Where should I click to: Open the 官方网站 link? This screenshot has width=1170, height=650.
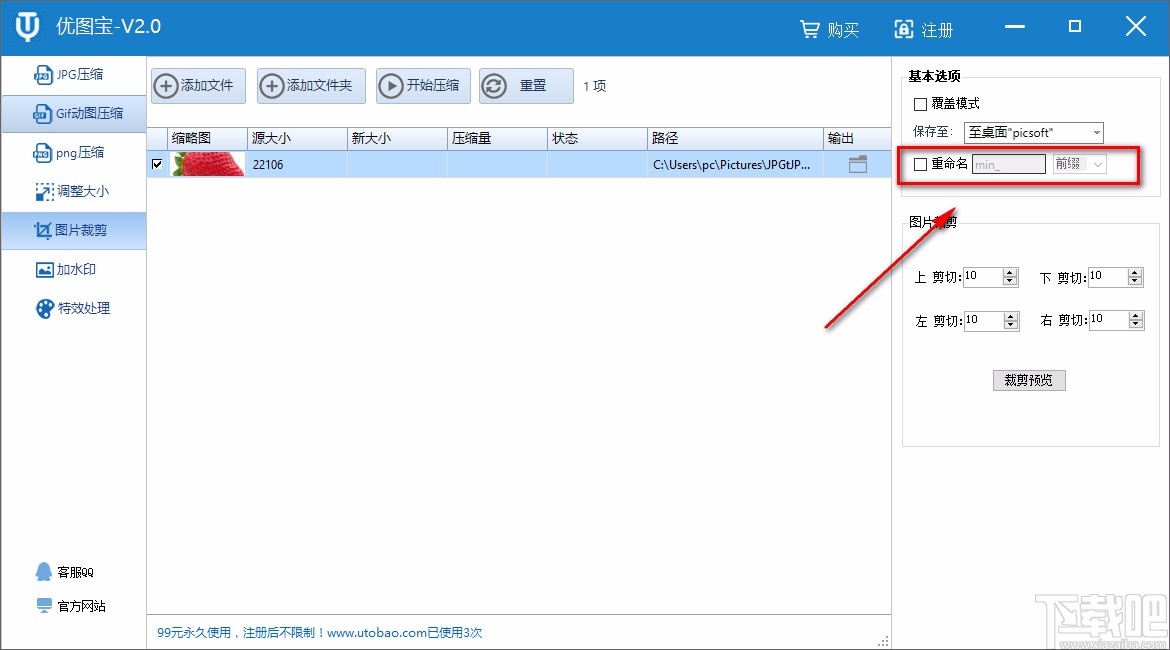coord(81,606)
